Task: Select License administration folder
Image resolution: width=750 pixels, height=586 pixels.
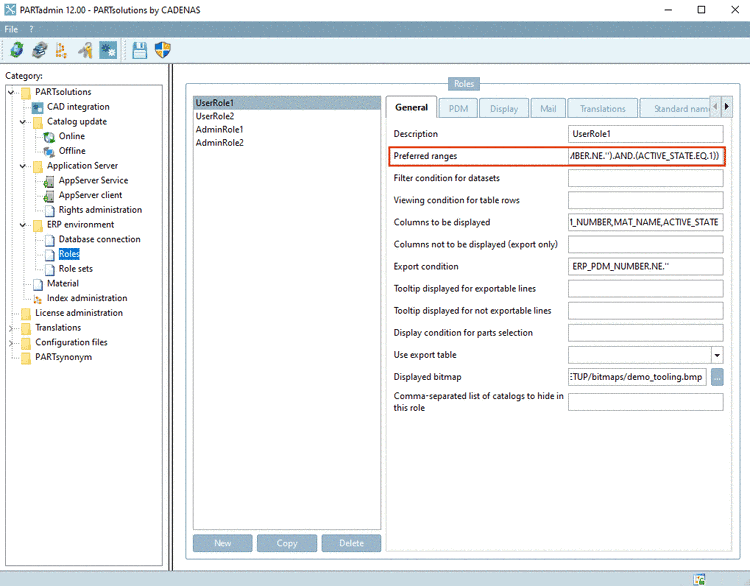Action: coord(79,313)
